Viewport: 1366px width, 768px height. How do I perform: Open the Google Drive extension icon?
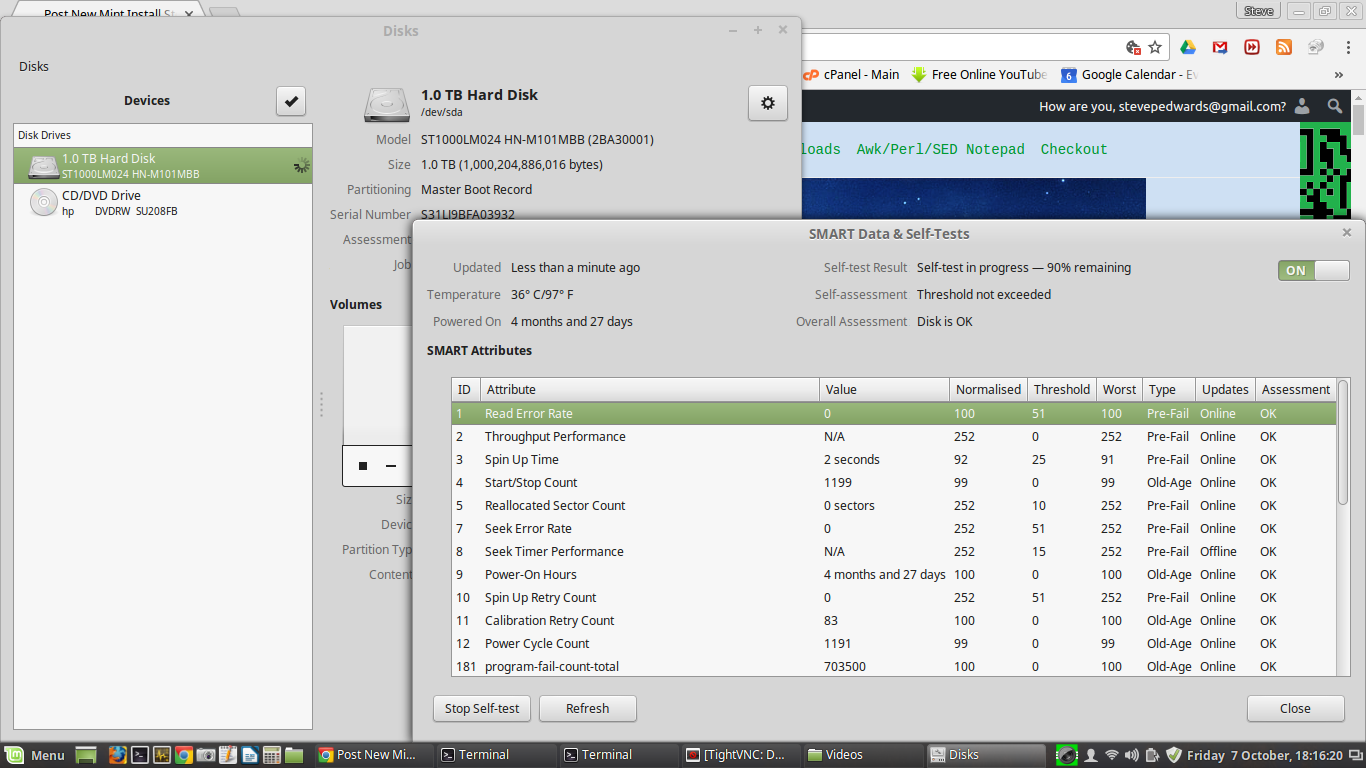coord(1188,47)
